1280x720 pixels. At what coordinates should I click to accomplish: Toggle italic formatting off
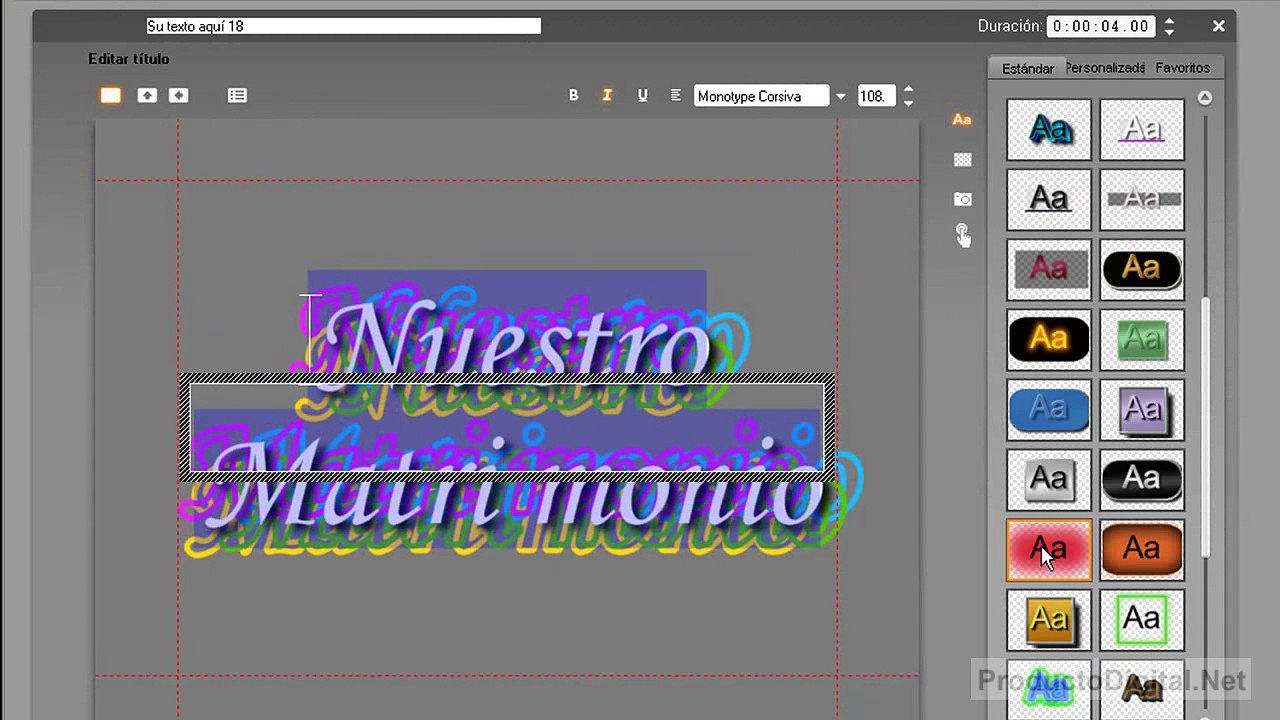(x=606, y=95)
